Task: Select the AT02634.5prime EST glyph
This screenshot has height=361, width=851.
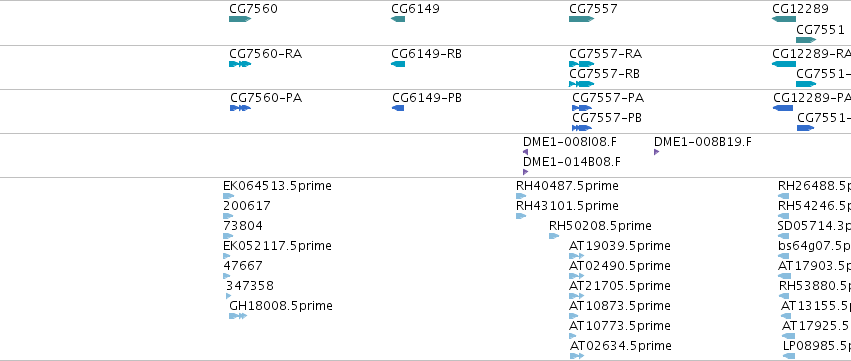Action: [577, 356]
